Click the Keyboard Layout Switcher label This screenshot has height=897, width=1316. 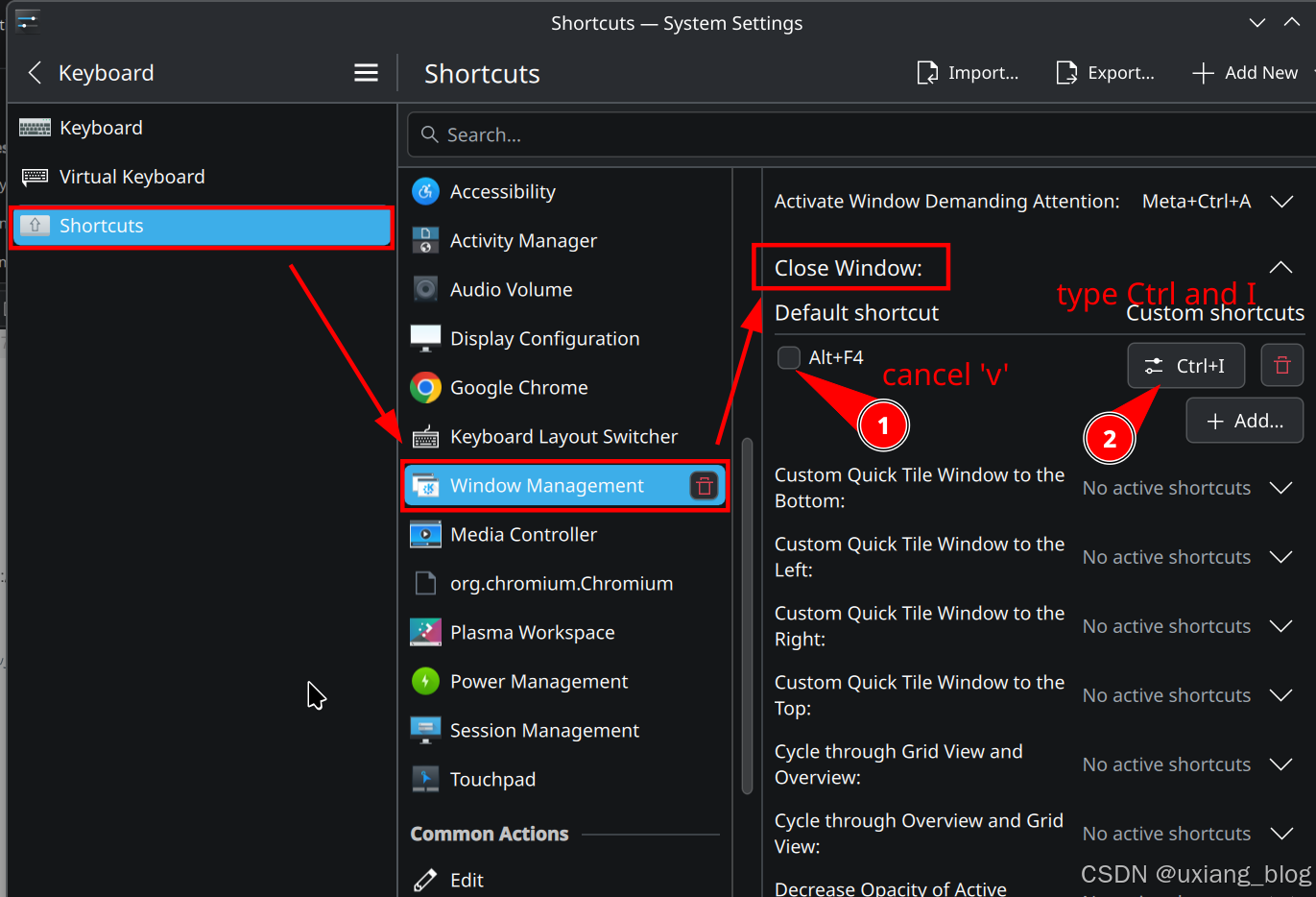563,436
